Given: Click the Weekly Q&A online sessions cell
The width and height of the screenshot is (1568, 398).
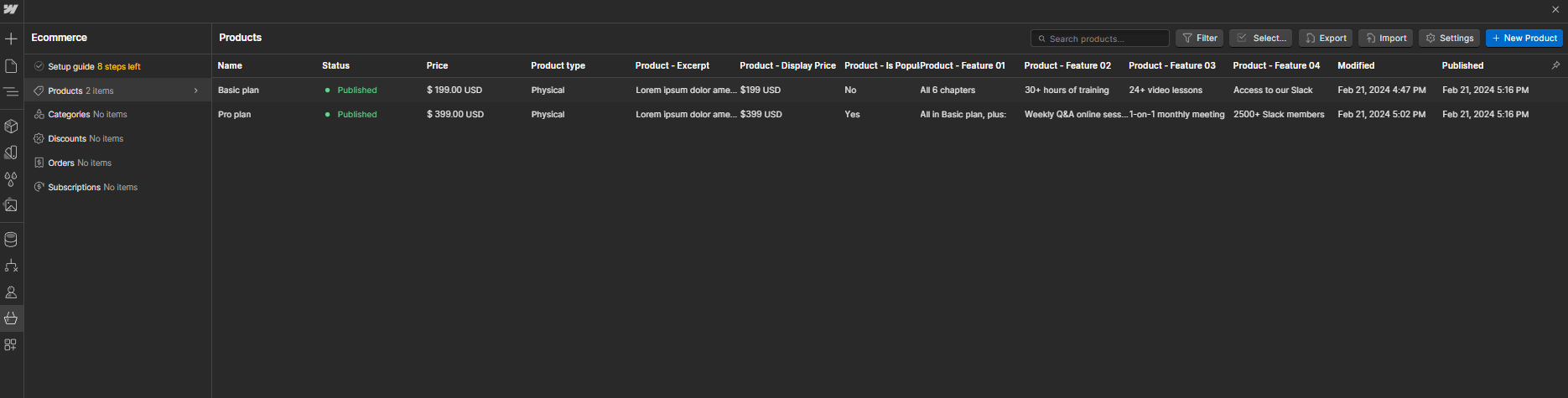Looking at the screenshot, I should coord(1076,114).
